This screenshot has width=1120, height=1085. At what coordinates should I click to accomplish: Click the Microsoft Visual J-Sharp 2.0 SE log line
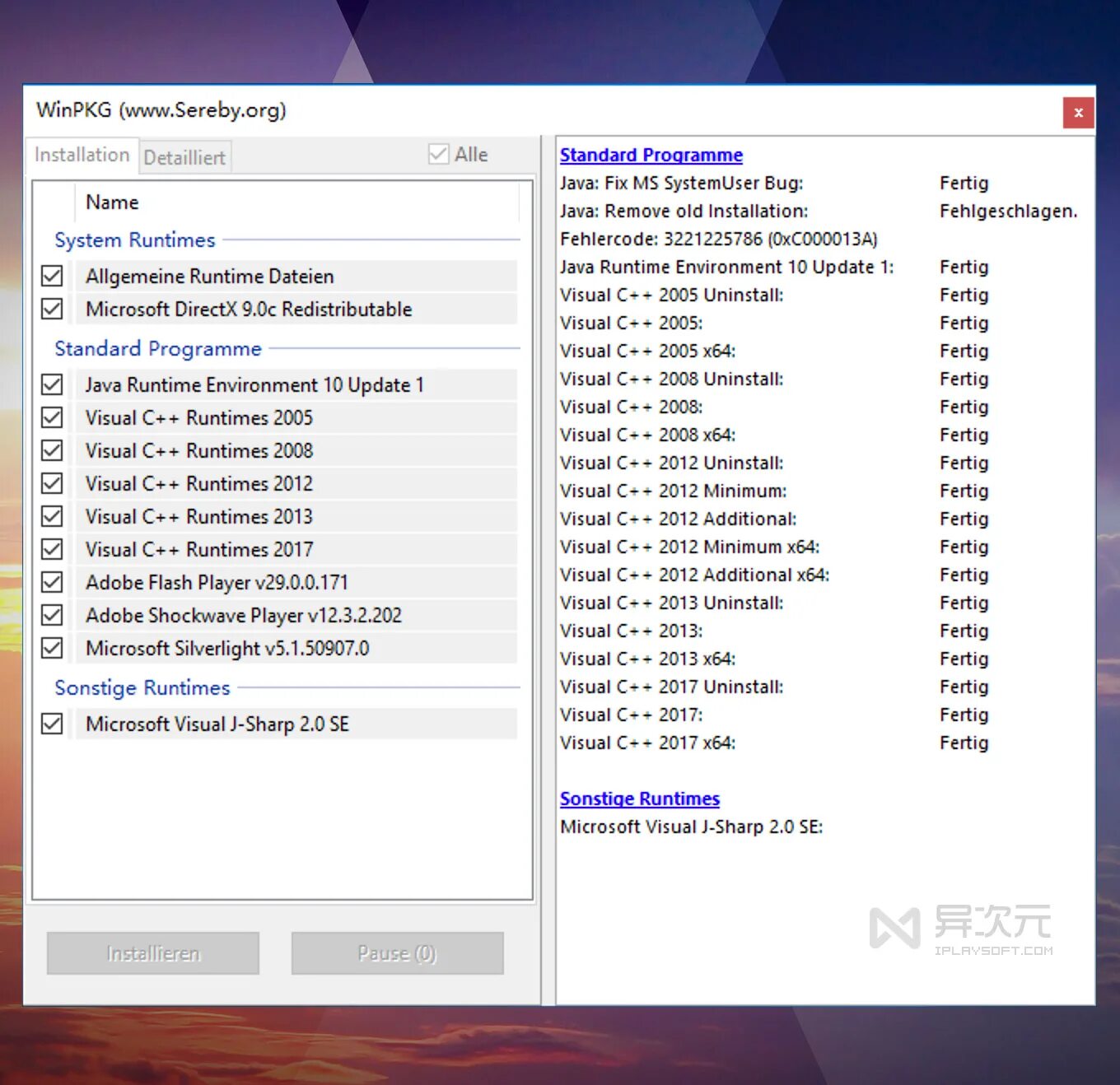tap(692, 827)
